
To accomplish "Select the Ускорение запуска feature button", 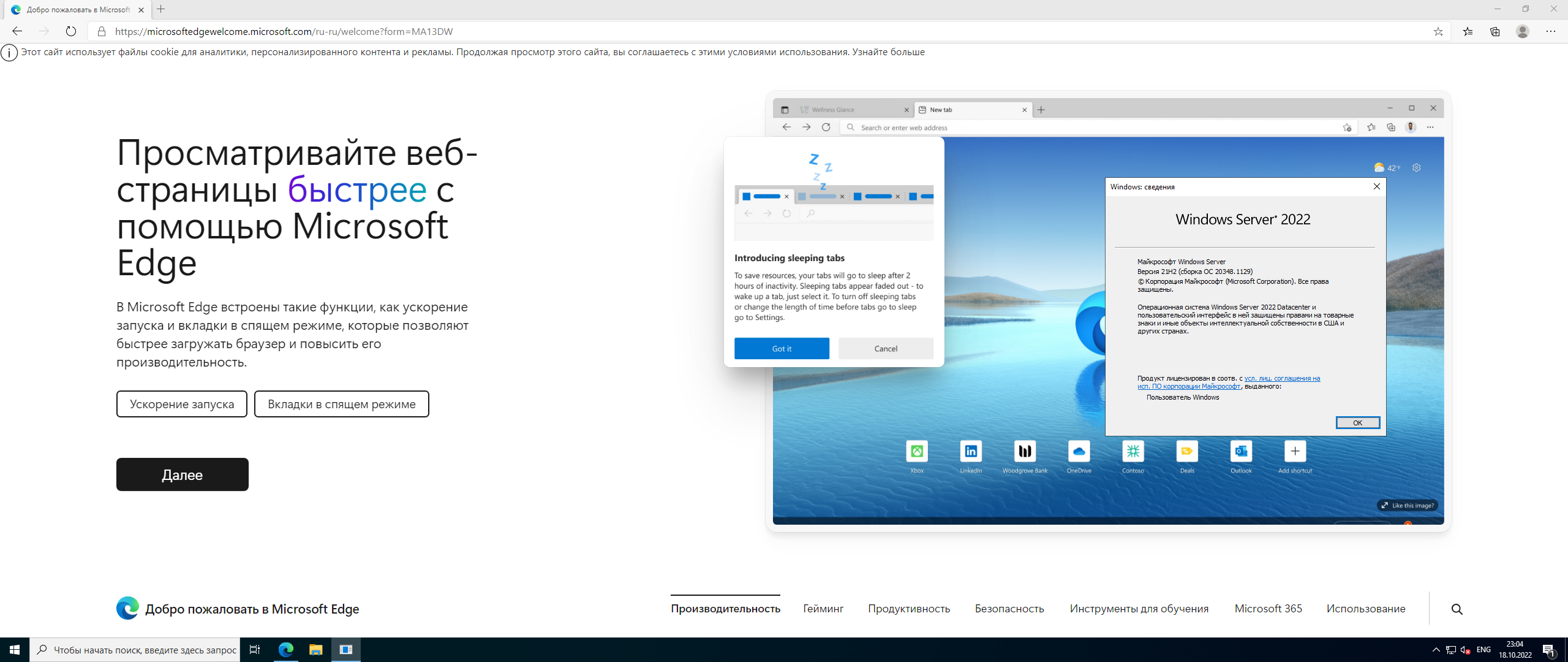I will (x=181, y=402).
